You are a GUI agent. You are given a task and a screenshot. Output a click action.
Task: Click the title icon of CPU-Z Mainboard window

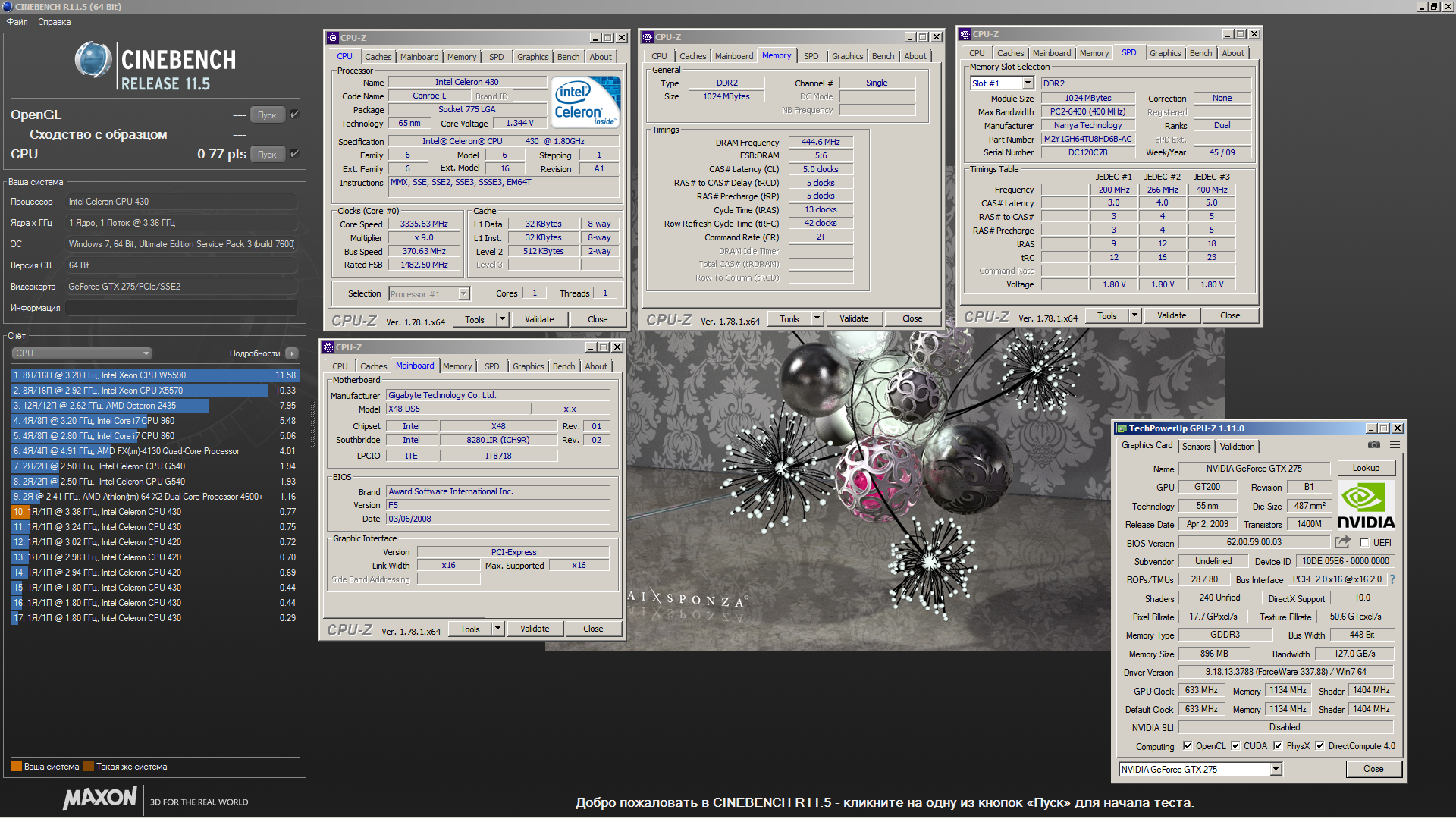[328, 347]
